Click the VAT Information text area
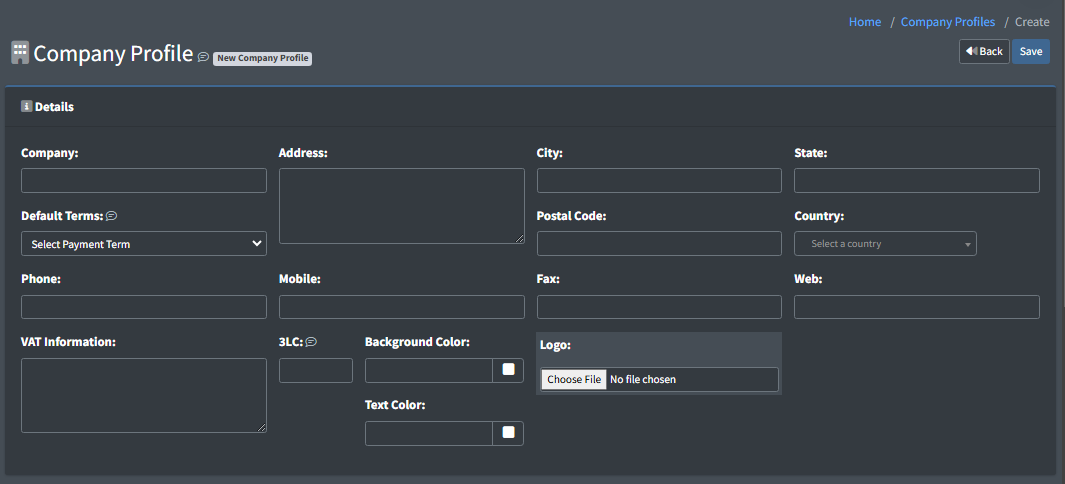 144,395
